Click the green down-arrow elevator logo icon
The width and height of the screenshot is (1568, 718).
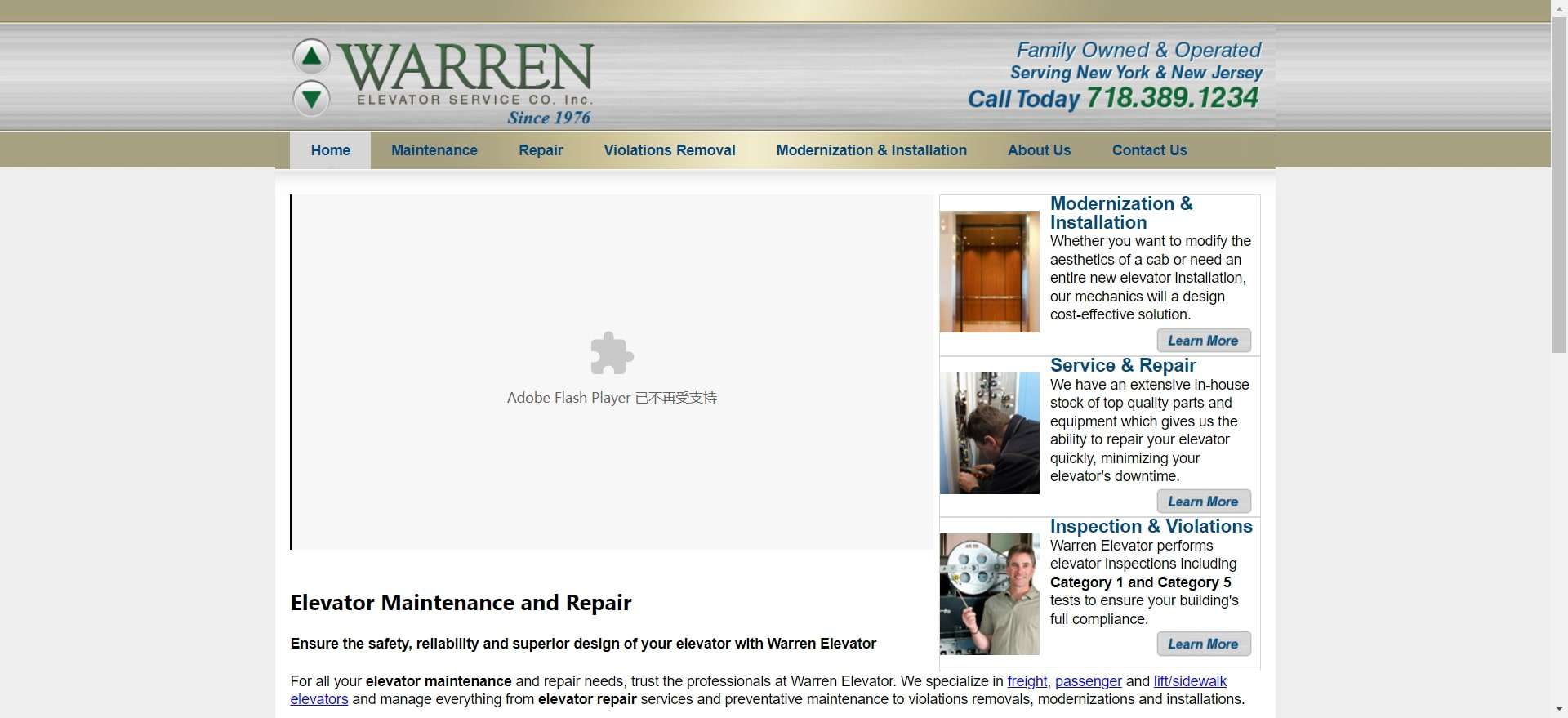click(311, 100)
